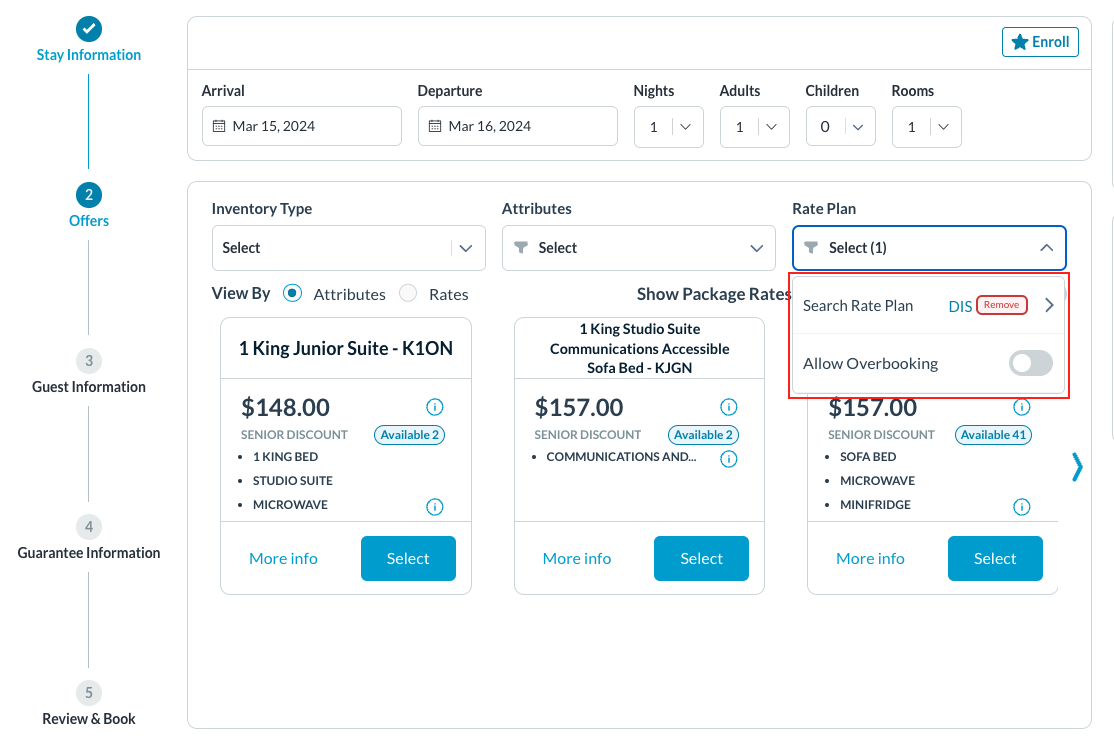1114x738 pixels.
Task: Select the 1 King Junior Suite offer
Action: click(x=408, y=558)
